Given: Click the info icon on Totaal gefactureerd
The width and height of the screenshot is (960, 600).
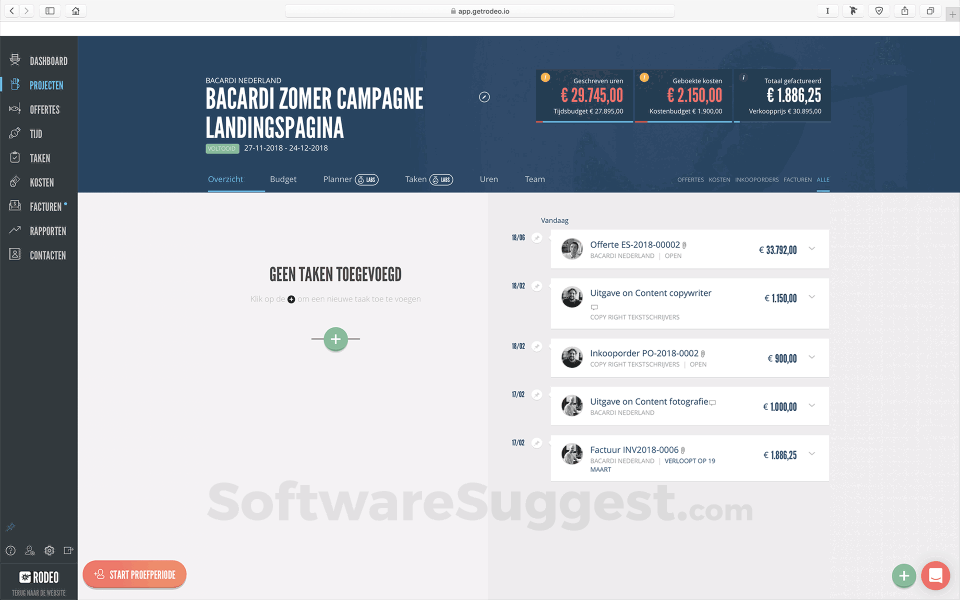Looking at the screenshot, I should pyautogui.click(x=744, y=77).
